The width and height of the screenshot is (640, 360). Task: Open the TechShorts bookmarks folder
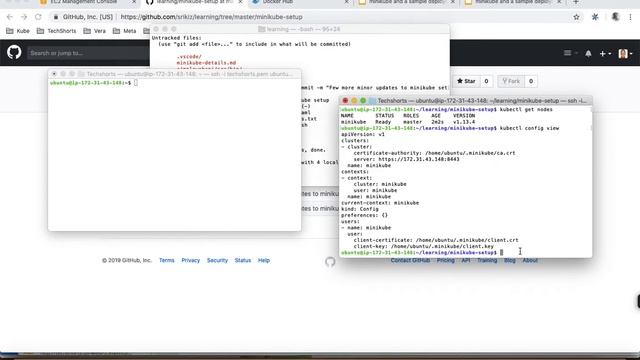click(x=56, y=31)
